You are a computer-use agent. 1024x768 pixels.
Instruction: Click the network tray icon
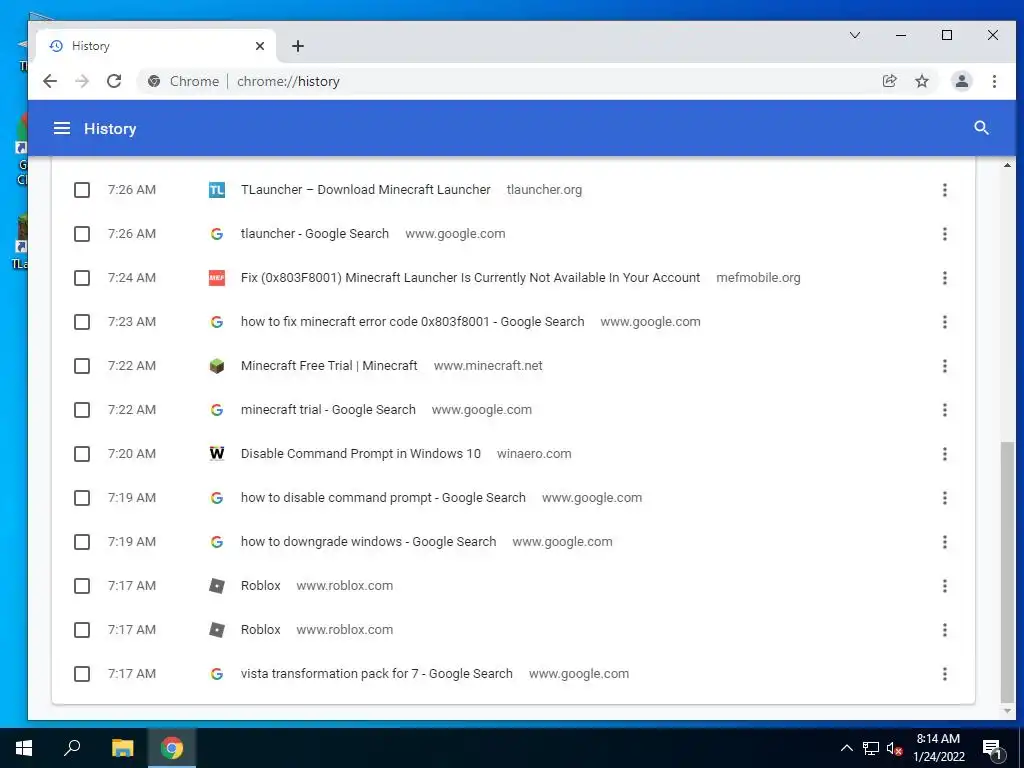coord(871,748)
